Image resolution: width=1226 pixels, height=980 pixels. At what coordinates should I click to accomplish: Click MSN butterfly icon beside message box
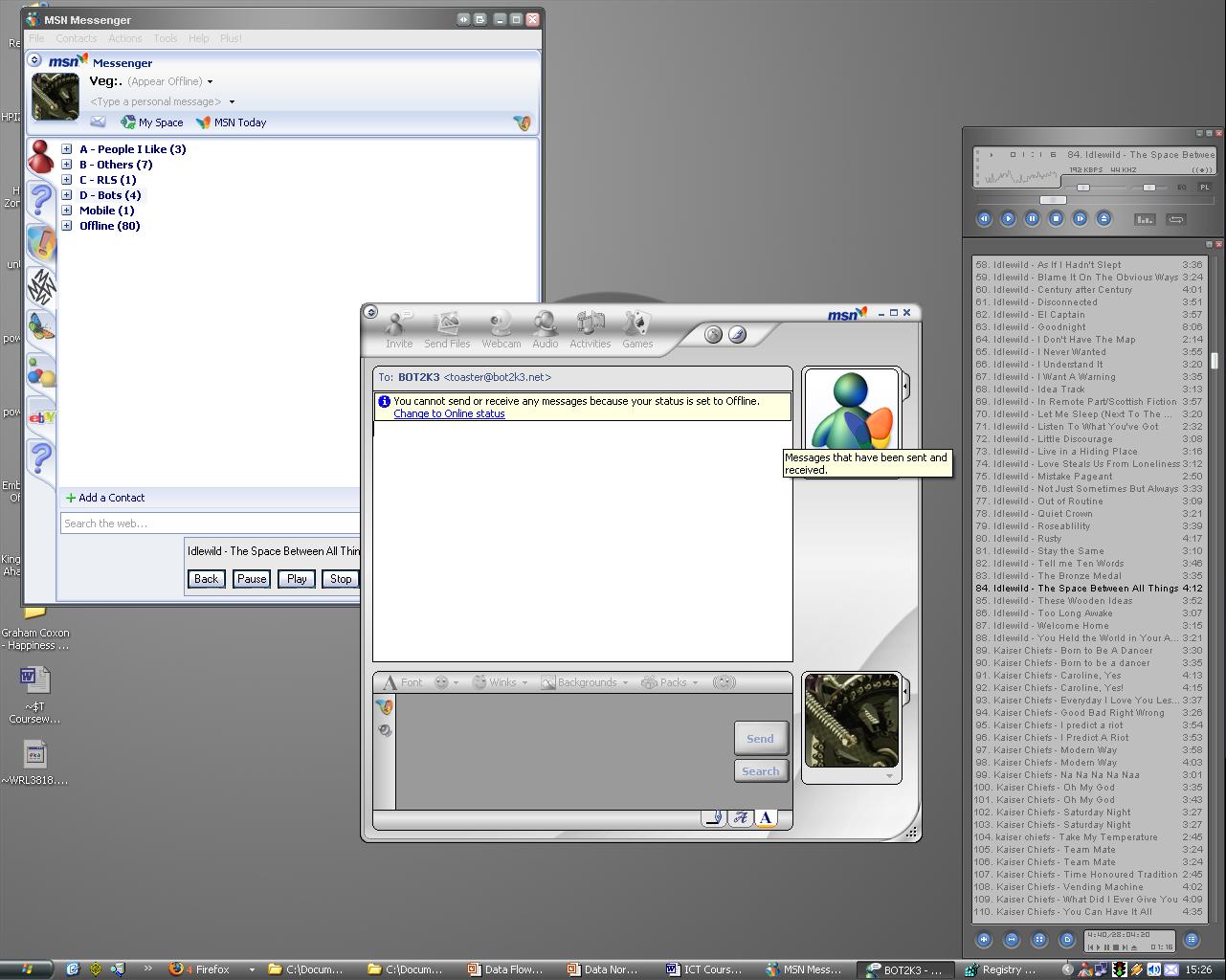pos(384,707)
